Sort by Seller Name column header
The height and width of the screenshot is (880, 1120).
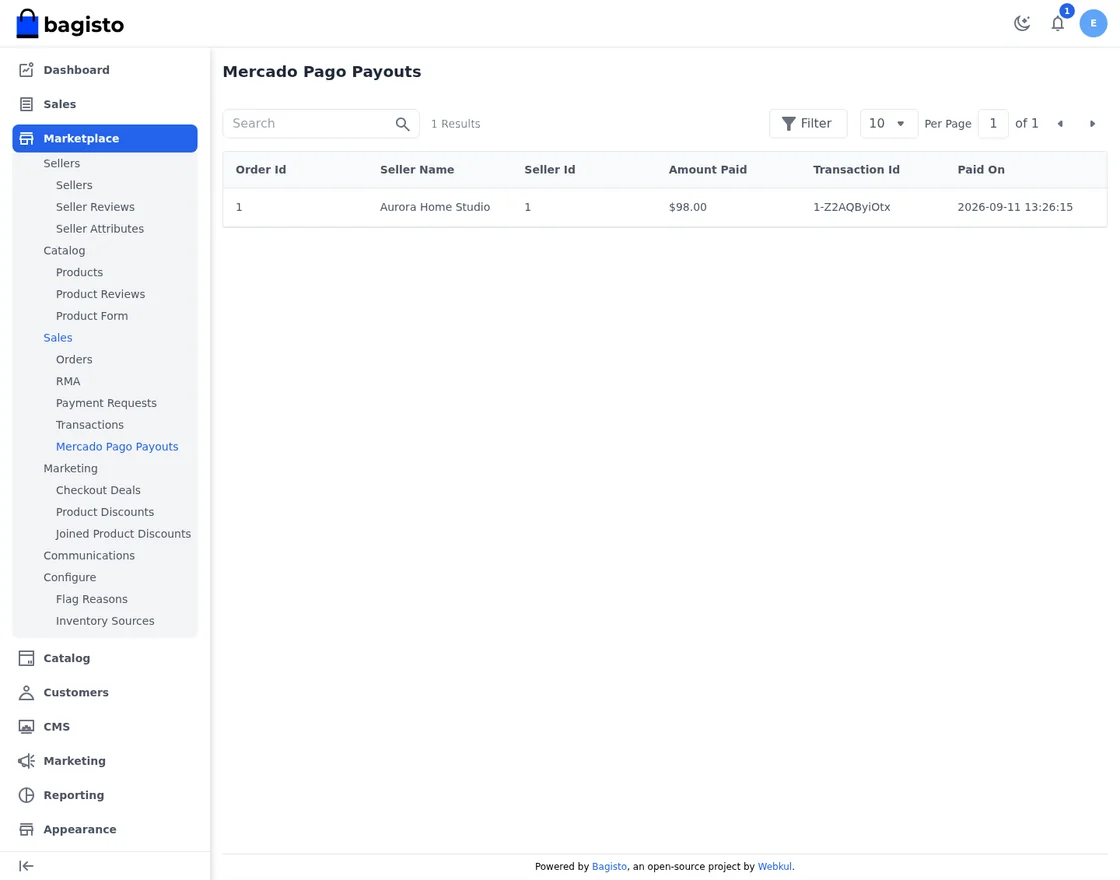pos(417,170)
